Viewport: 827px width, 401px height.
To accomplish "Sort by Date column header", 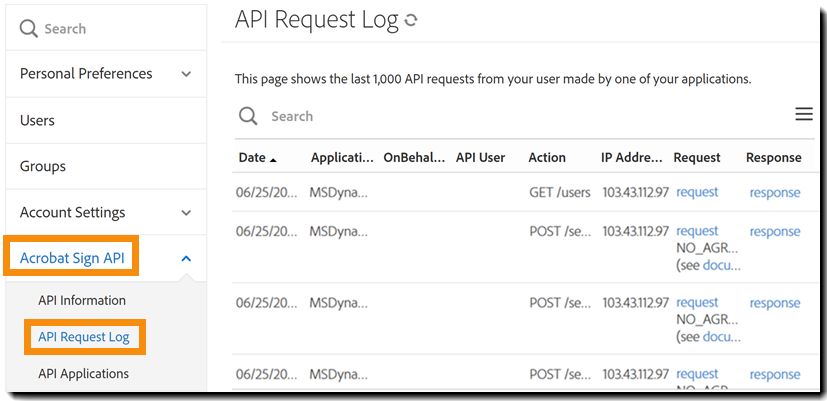I will click(252, 158).
